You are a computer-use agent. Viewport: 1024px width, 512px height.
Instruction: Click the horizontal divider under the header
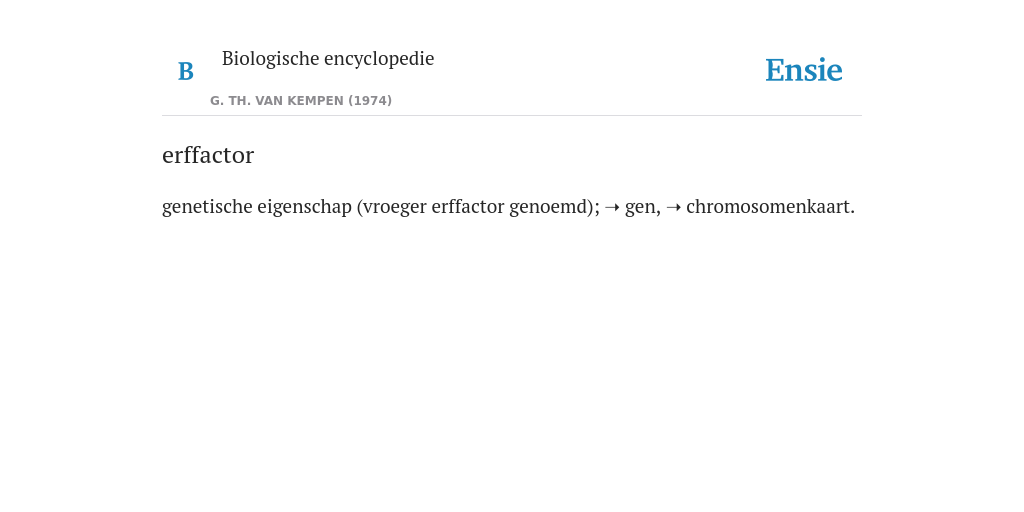coord(512,116)
